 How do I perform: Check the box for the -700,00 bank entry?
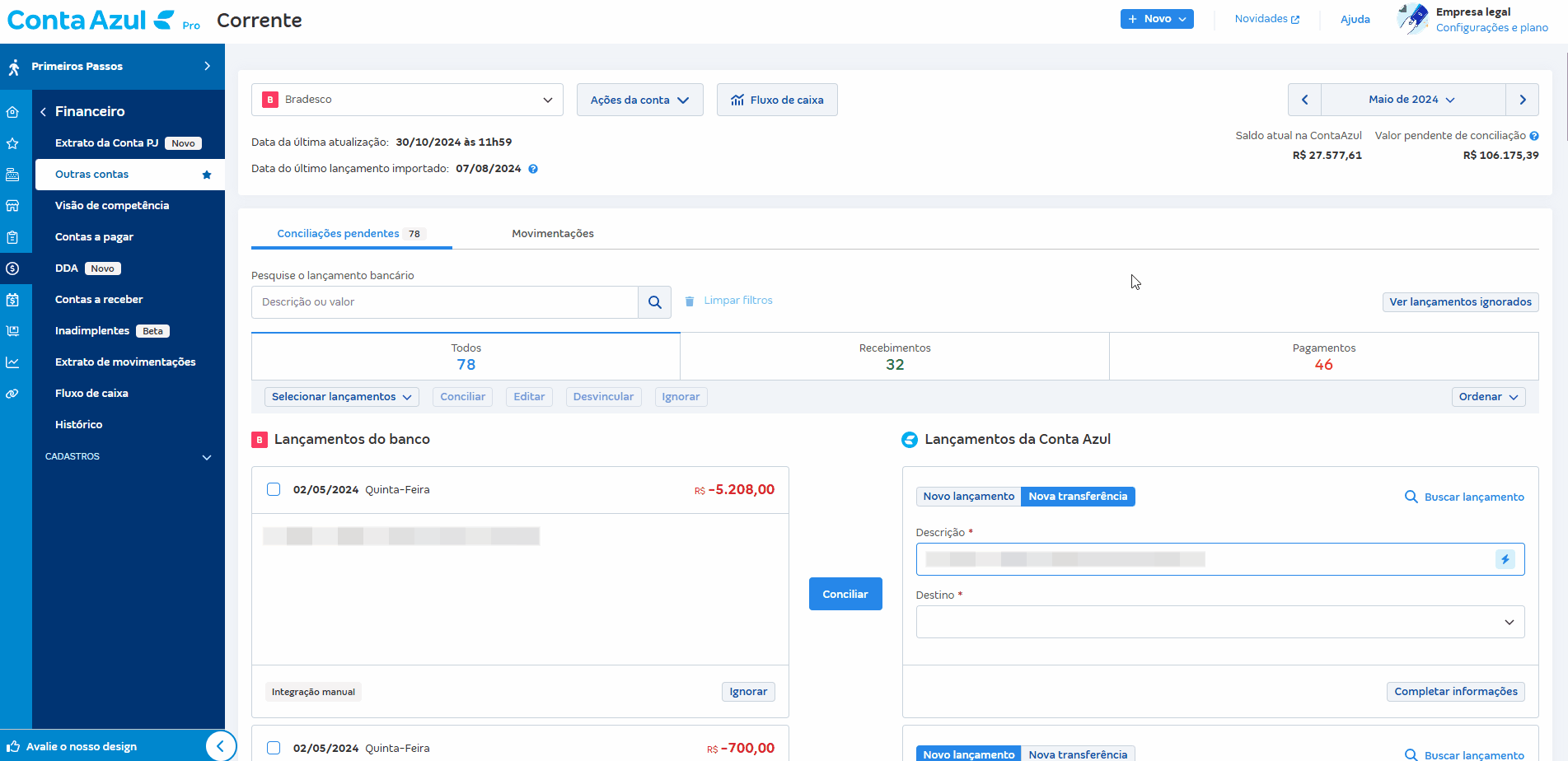[x=274, y=748]
